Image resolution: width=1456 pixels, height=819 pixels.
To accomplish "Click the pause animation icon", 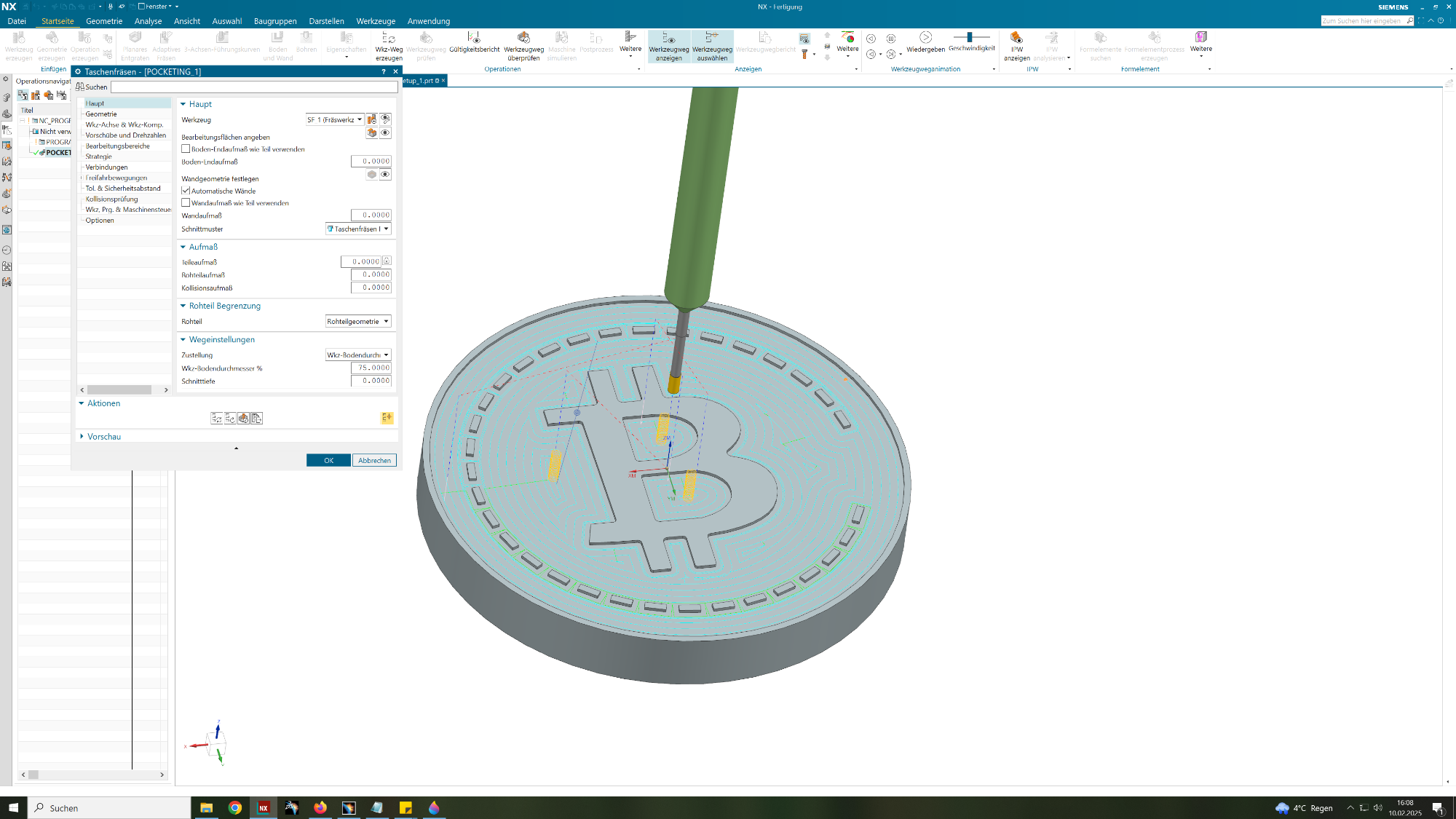I will tap(891, 39).
